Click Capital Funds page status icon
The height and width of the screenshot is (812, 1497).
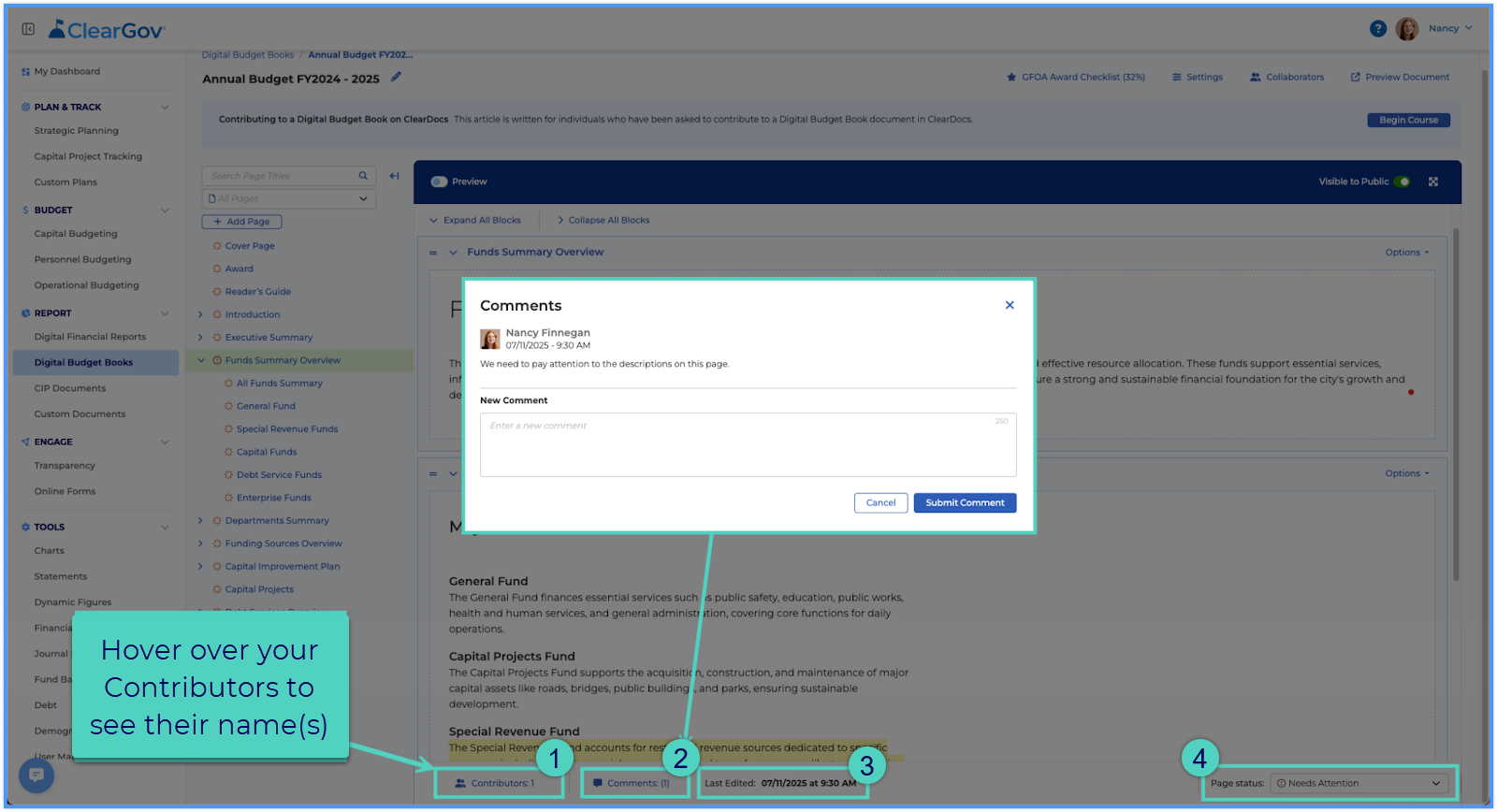click(228, 452)
